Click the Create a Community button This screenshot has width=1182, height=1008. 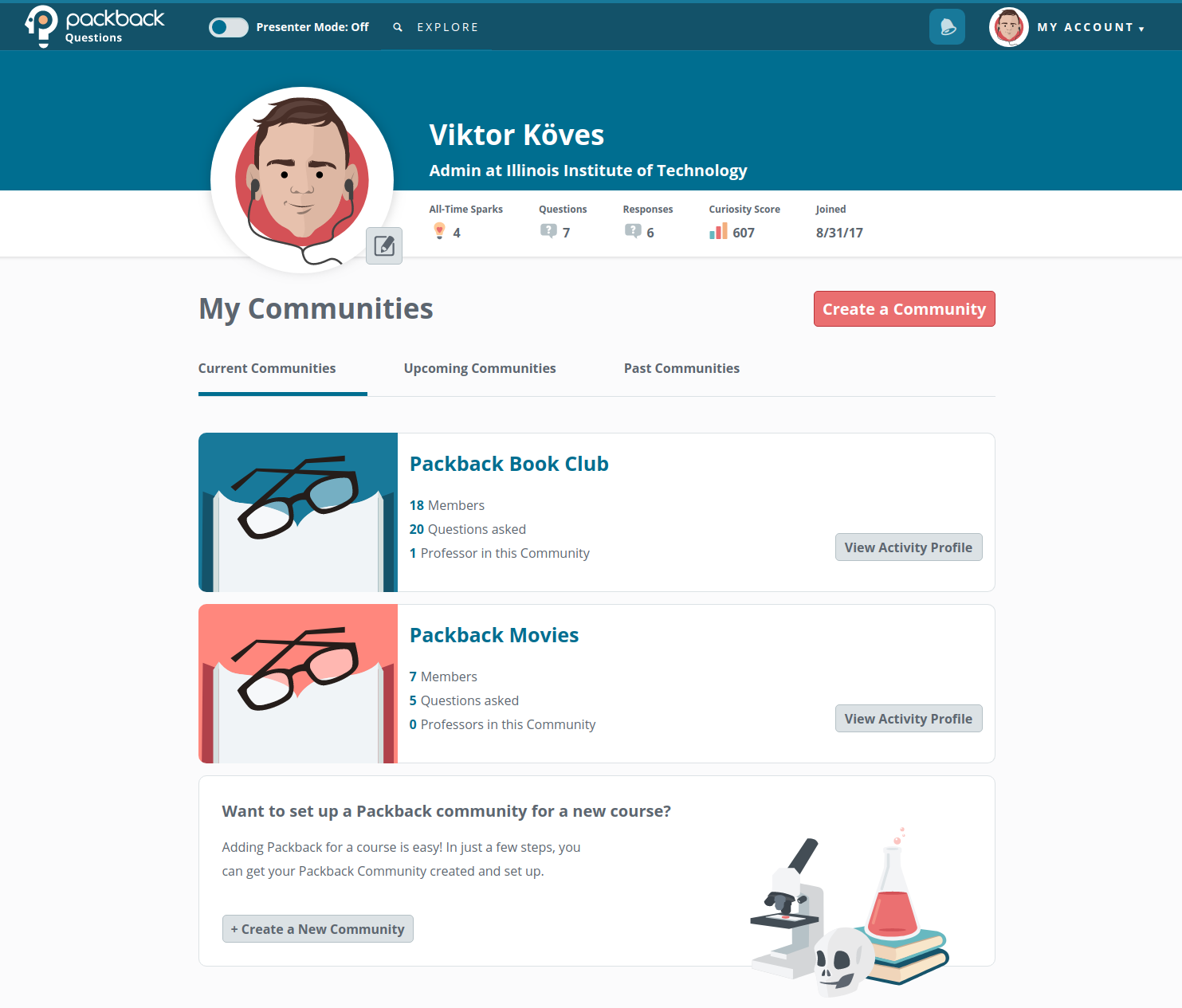tap(904, 309)
